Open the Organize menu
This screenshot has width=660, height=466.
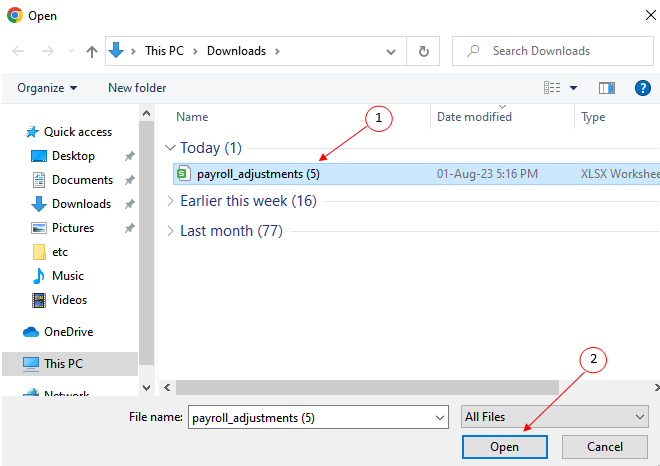47,88
